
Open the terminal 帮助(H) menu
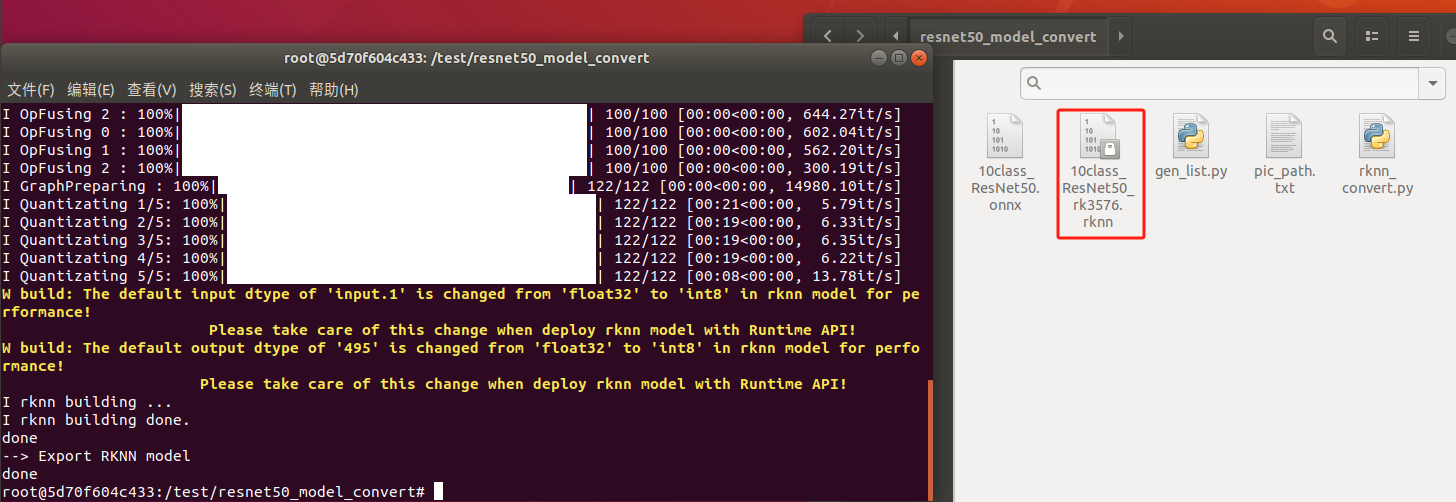334,90
